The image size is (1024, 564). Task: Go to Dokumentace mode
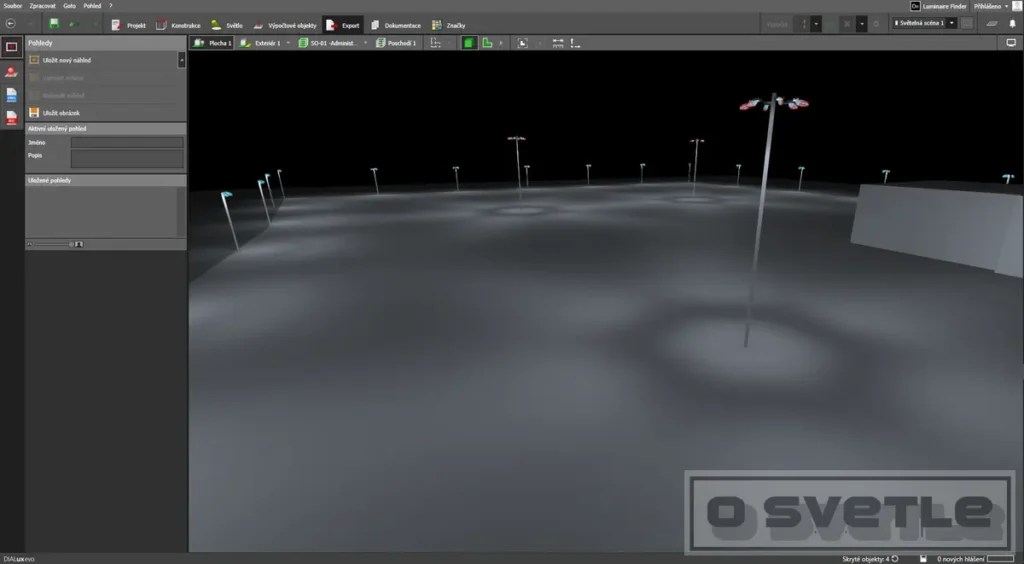tap(396, 25)
